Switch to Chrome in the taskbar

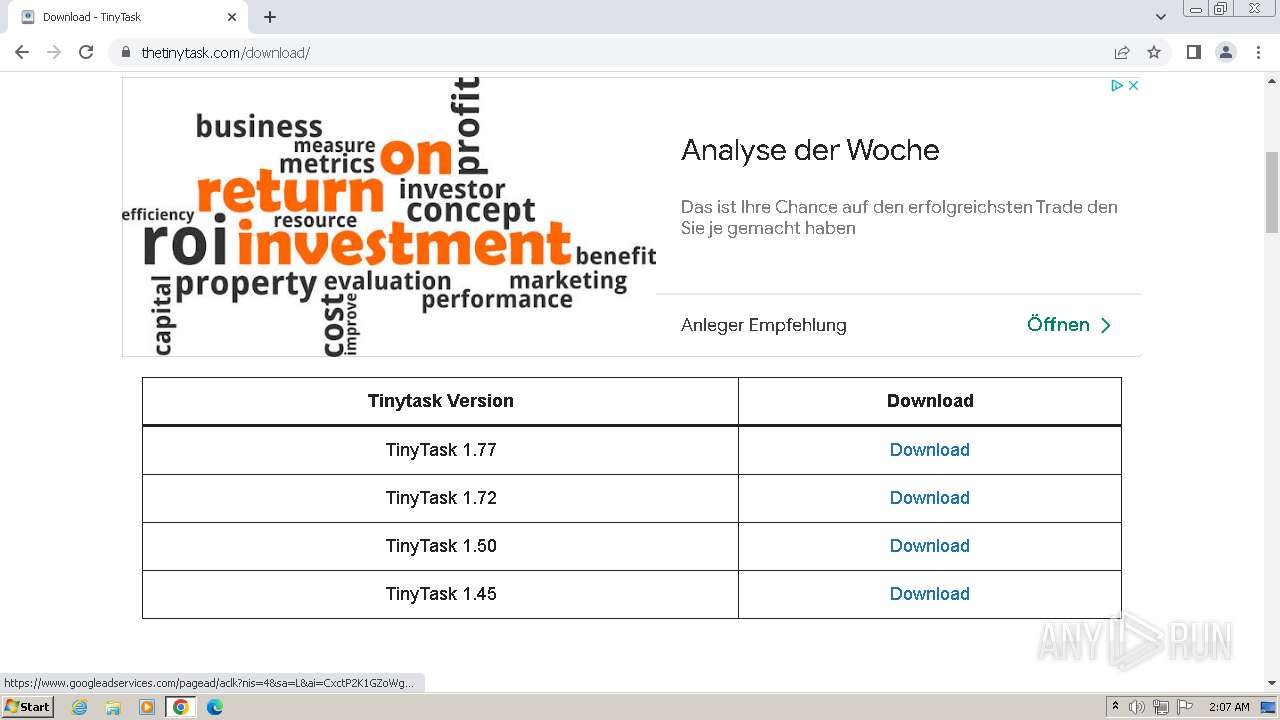tap(180, 707)
